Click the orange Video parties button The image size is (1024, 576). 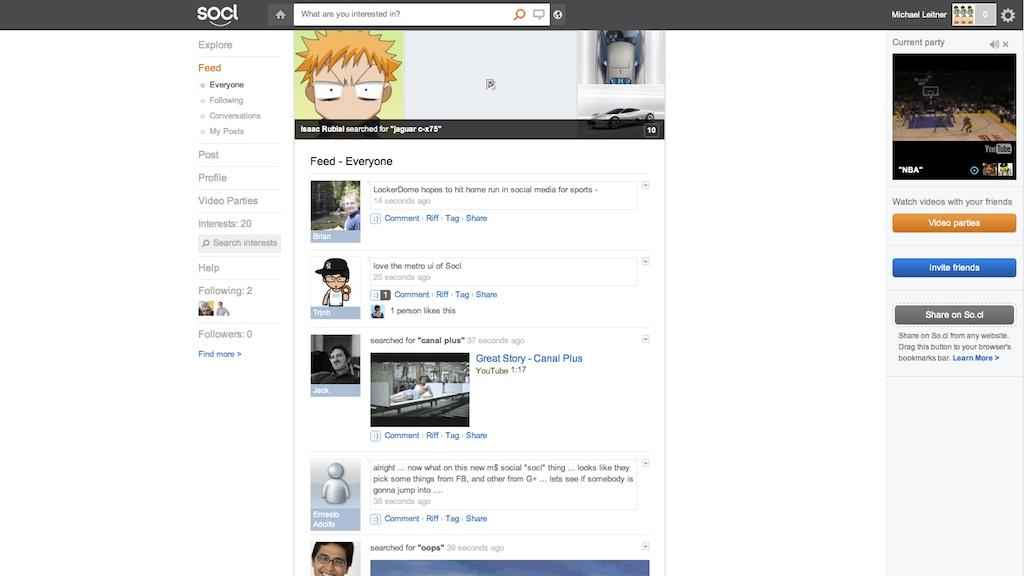(x=954, y=223)
